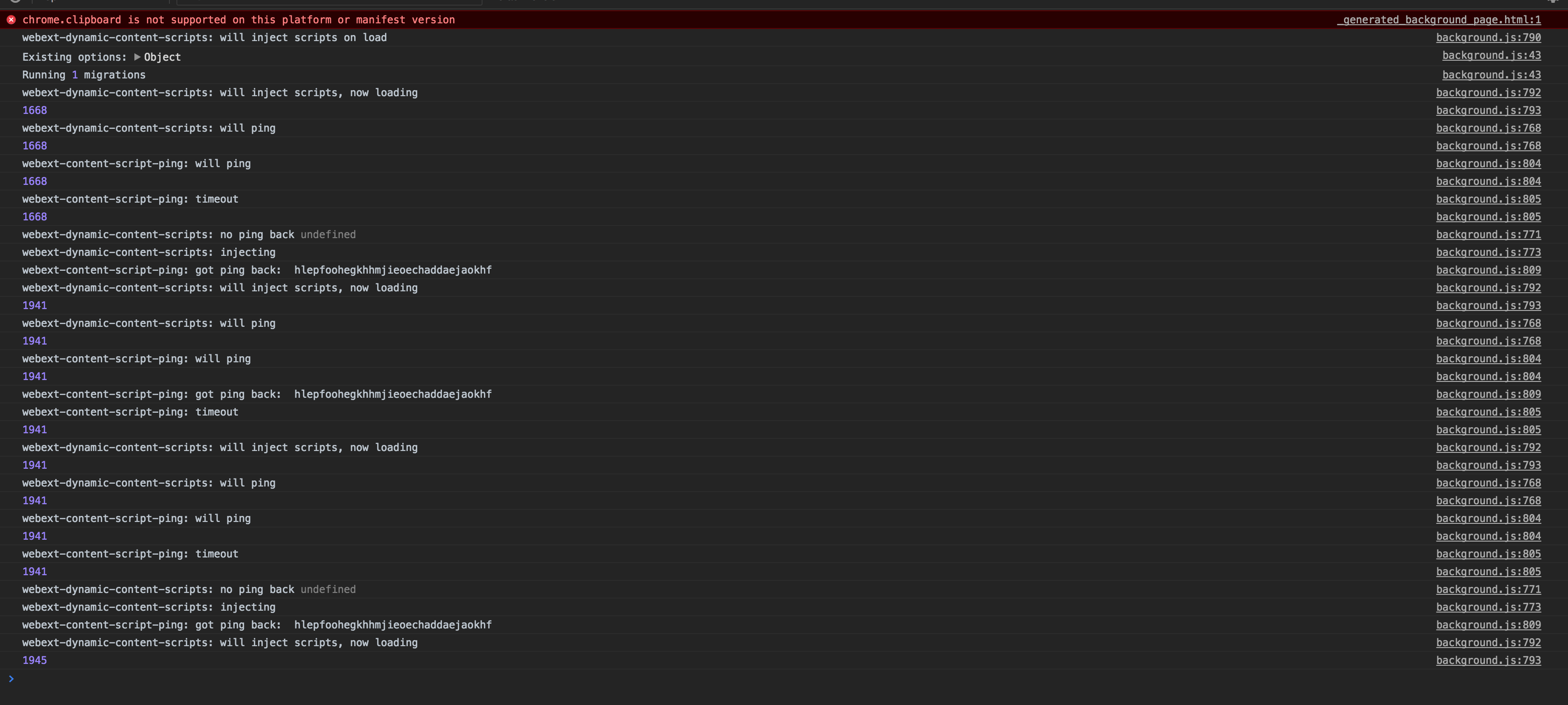
Task: Open background.js:43 link on Running migrations row
Action: click(x=1491, y=75)
